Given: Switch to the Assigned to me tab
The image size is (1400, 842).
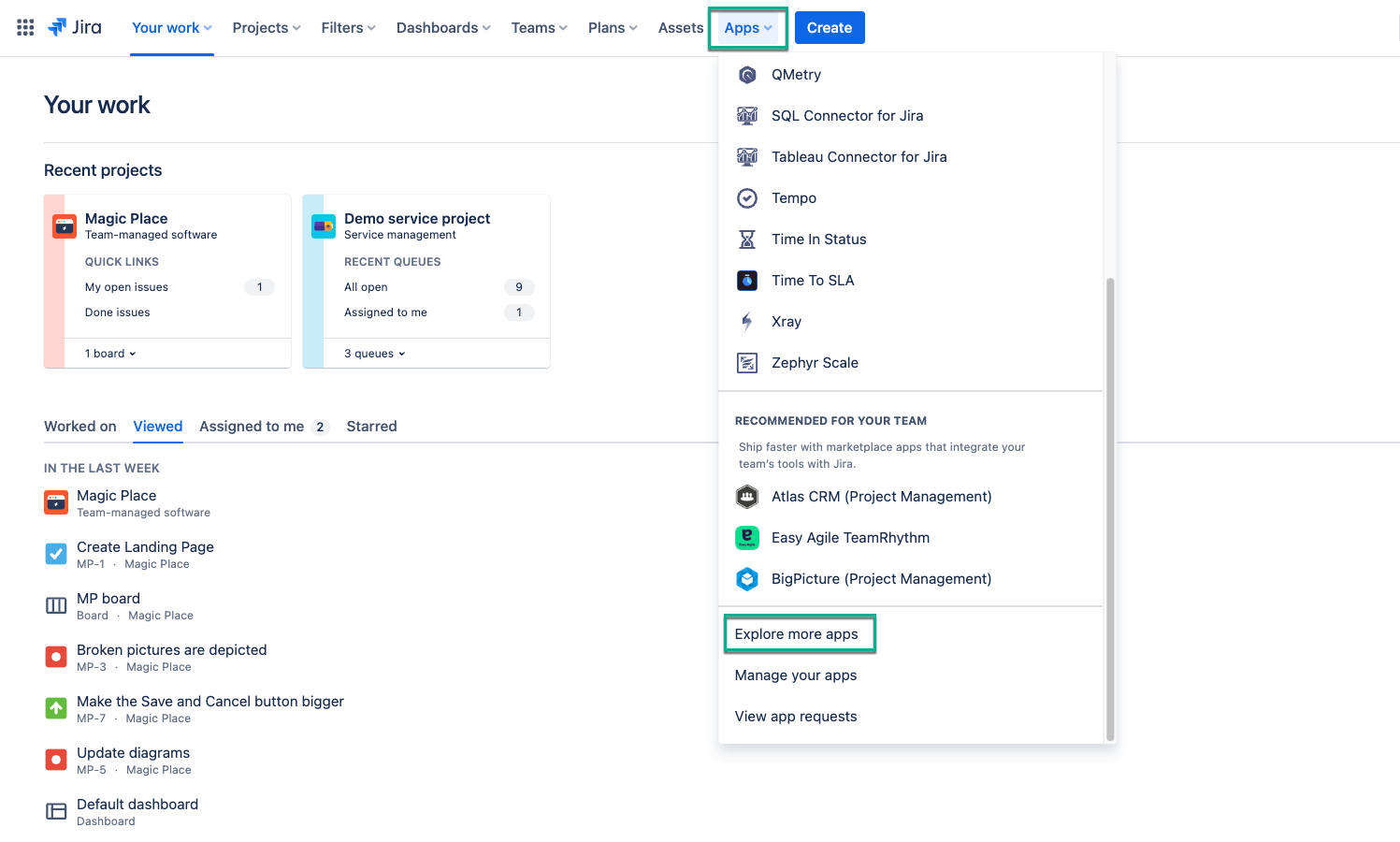Looking at the screenshot, I should point(253,426).
